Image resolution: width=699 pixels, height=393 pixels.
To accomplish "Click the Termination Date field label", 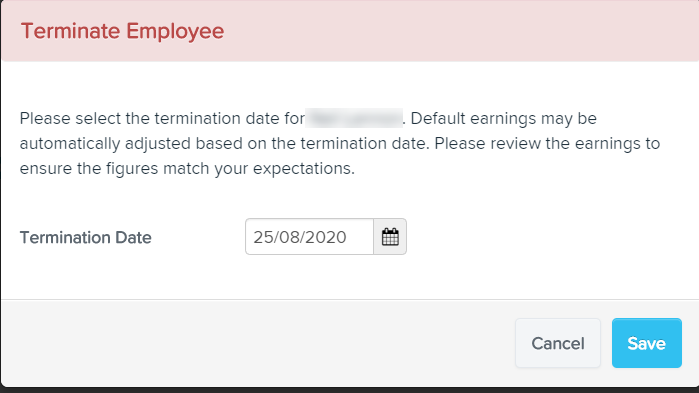I will (86, 237).
